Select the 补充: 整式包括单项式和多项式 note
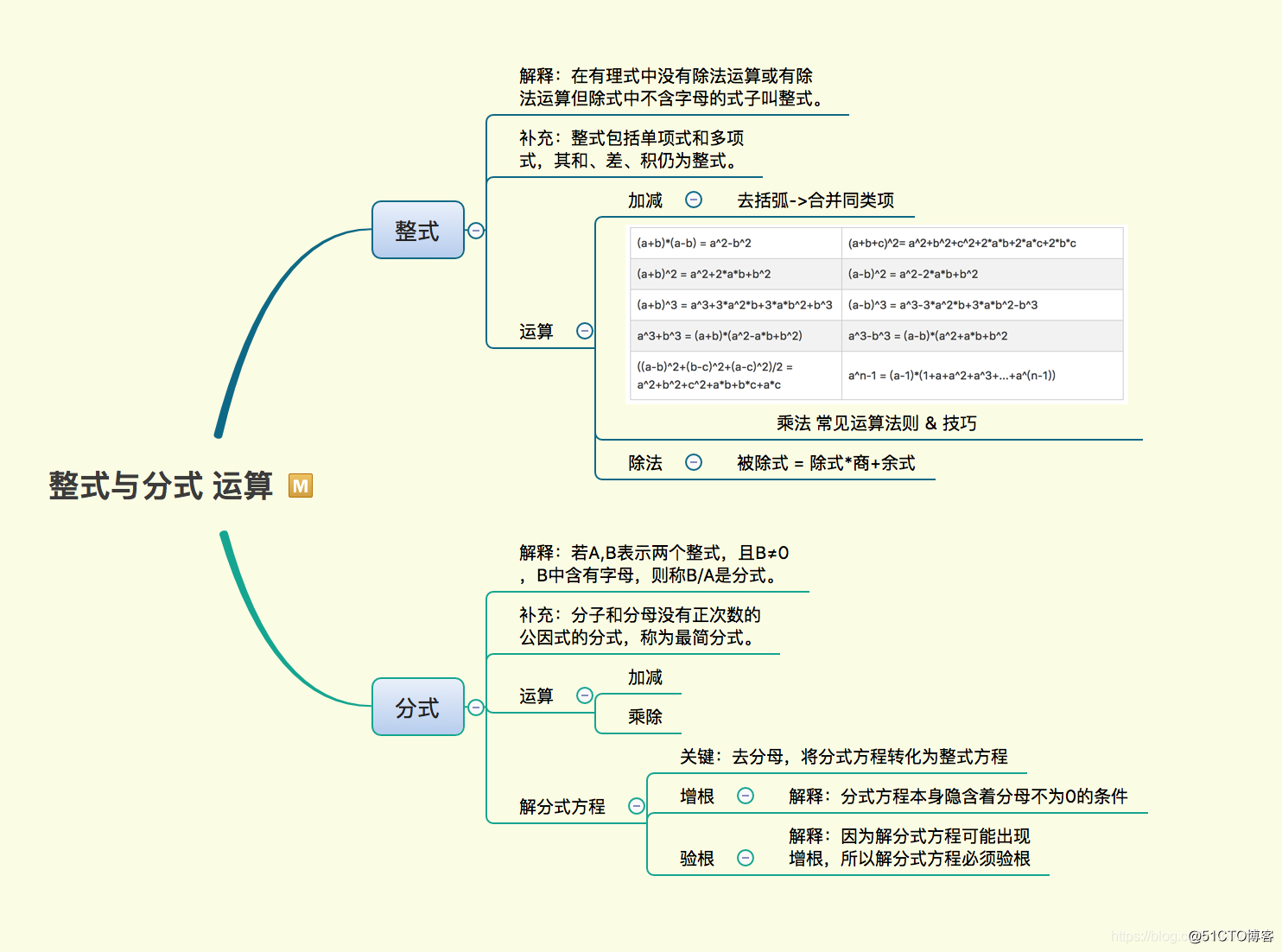 (631, 149)
